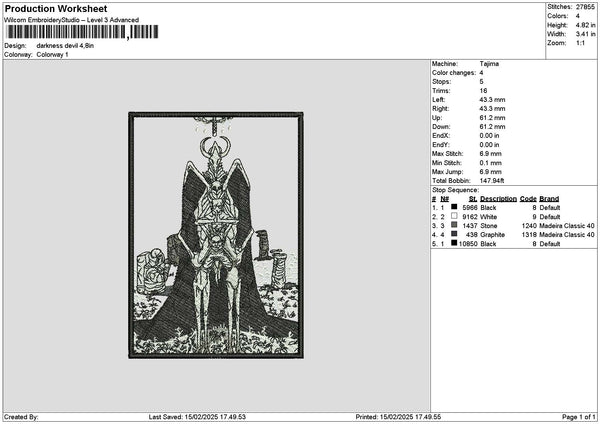600x424 pixels.
Task: Click the "N#" column header
Action: point(445,199)
